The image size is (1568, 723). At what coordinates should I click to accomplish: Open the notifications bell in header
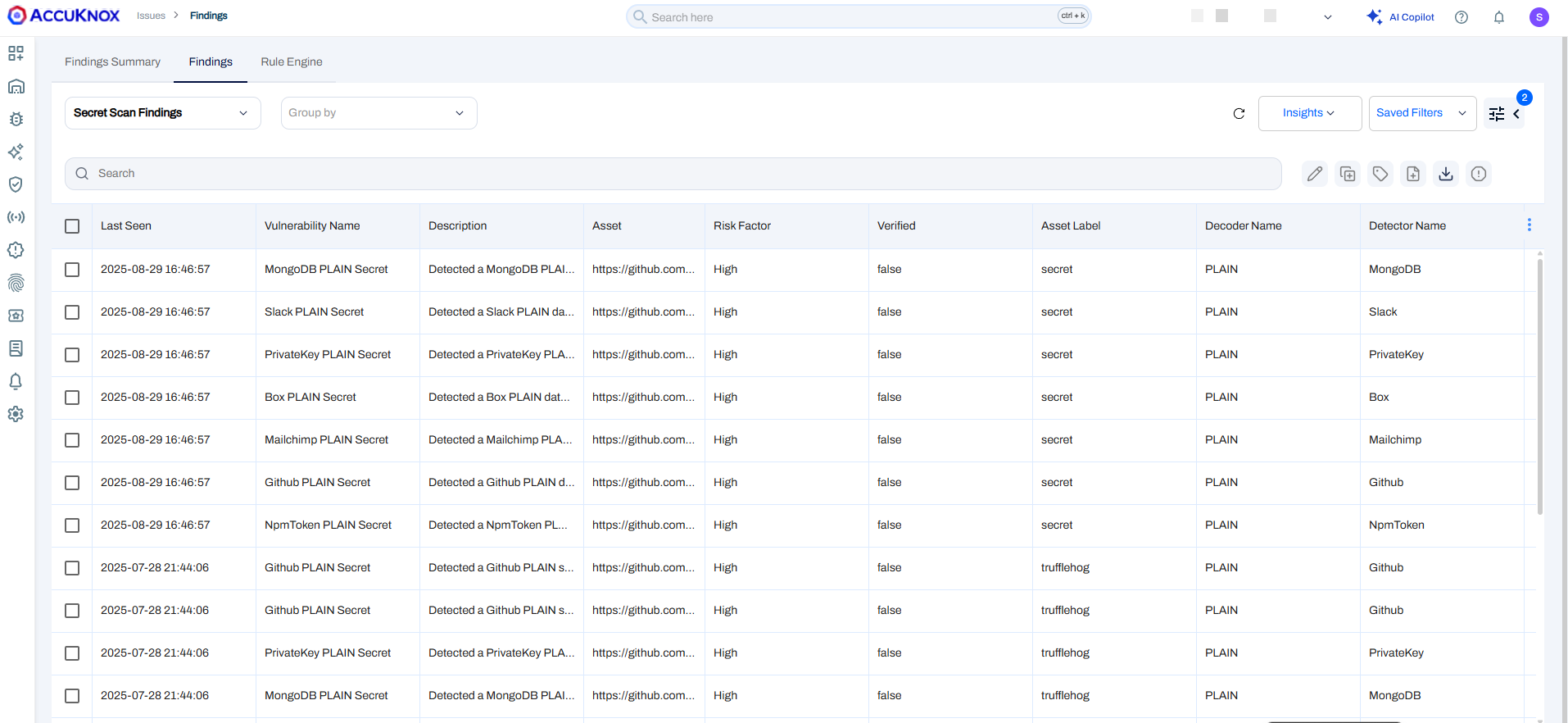[x=1499, y=17]
